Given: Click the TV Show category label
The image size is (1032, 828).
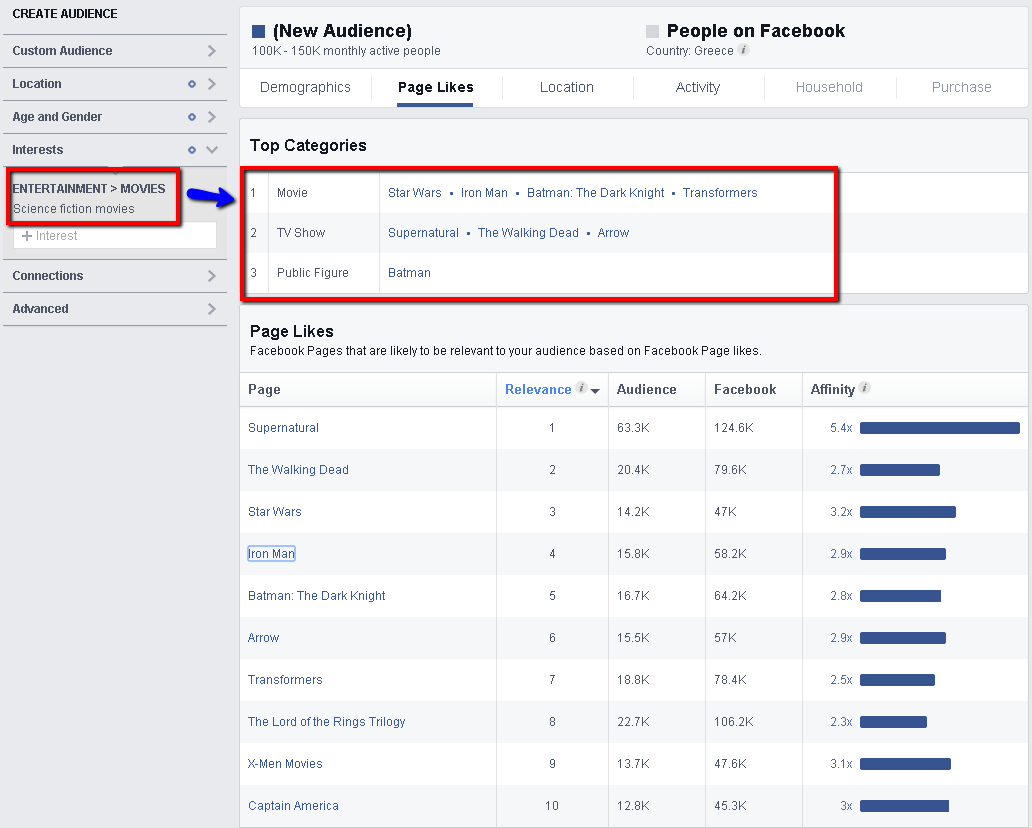Looking at the screenshot, I should tap(301, 233).
